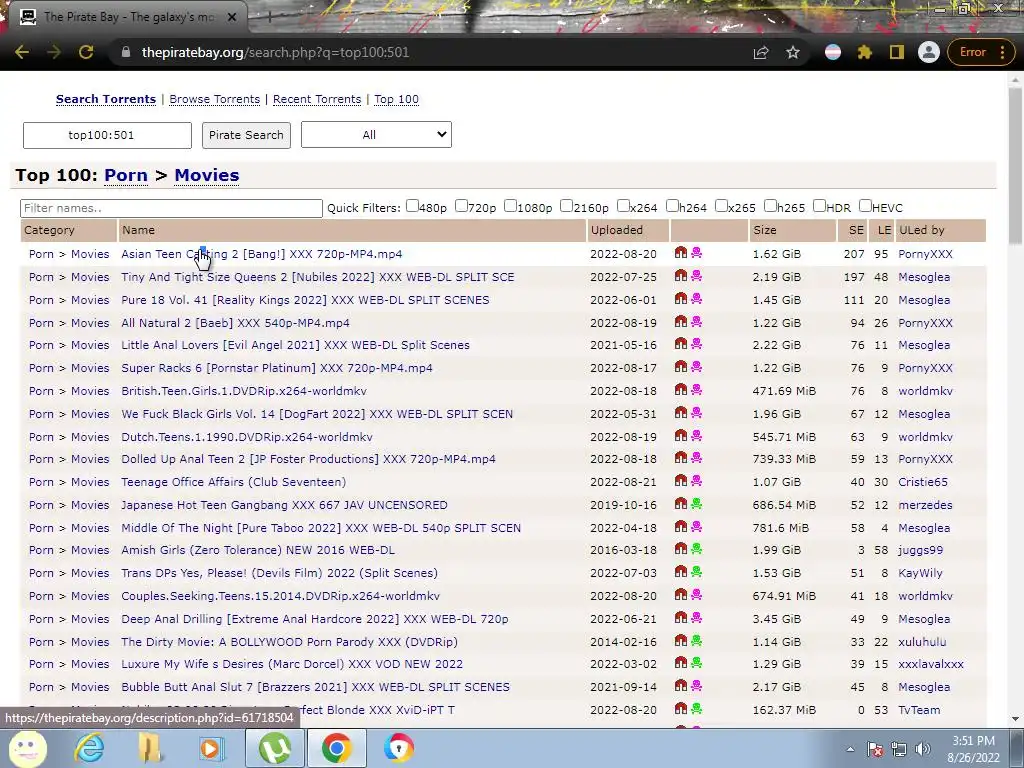Open the taskbar clock showing 3:51 PM
Viewport: 1024px width, 768px height.
coord(973,749)
